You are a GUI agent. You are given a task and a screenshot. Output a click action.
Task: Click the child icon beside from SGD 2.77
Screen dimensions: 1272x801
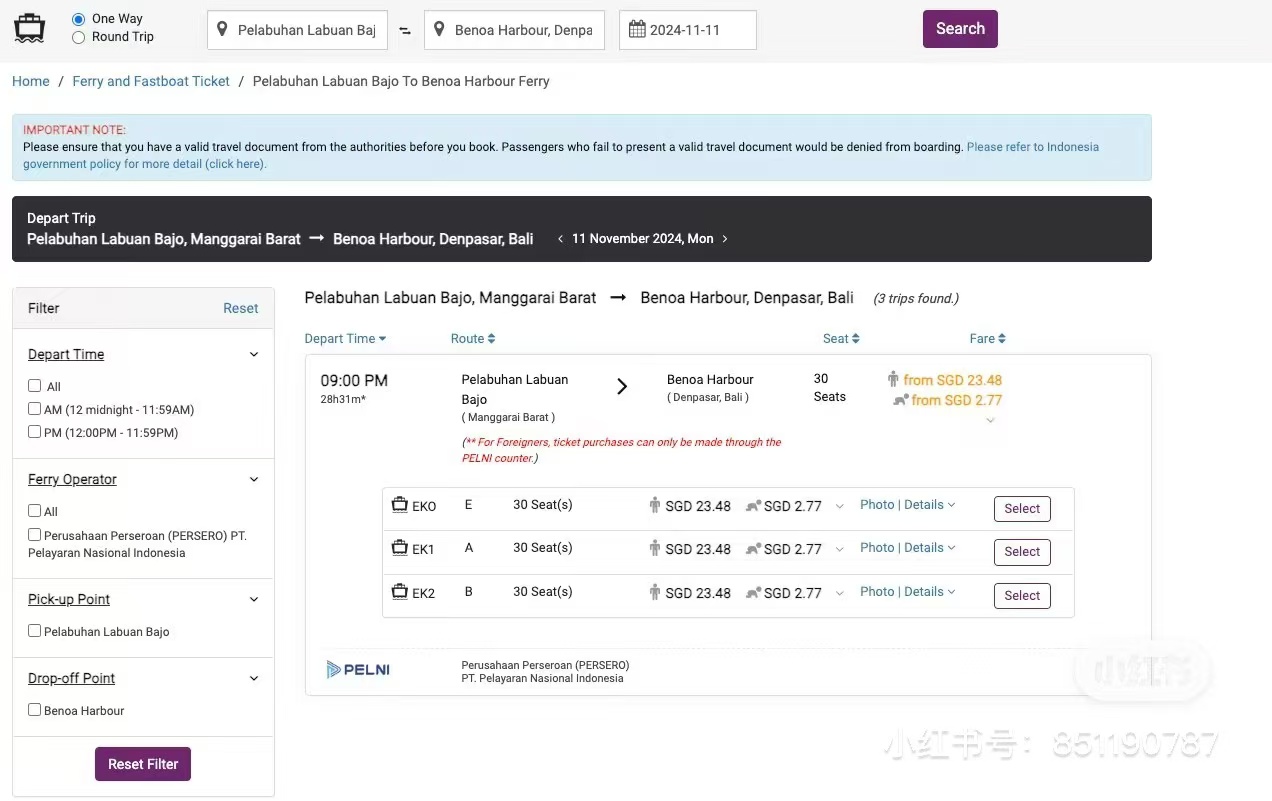point(901,400)
